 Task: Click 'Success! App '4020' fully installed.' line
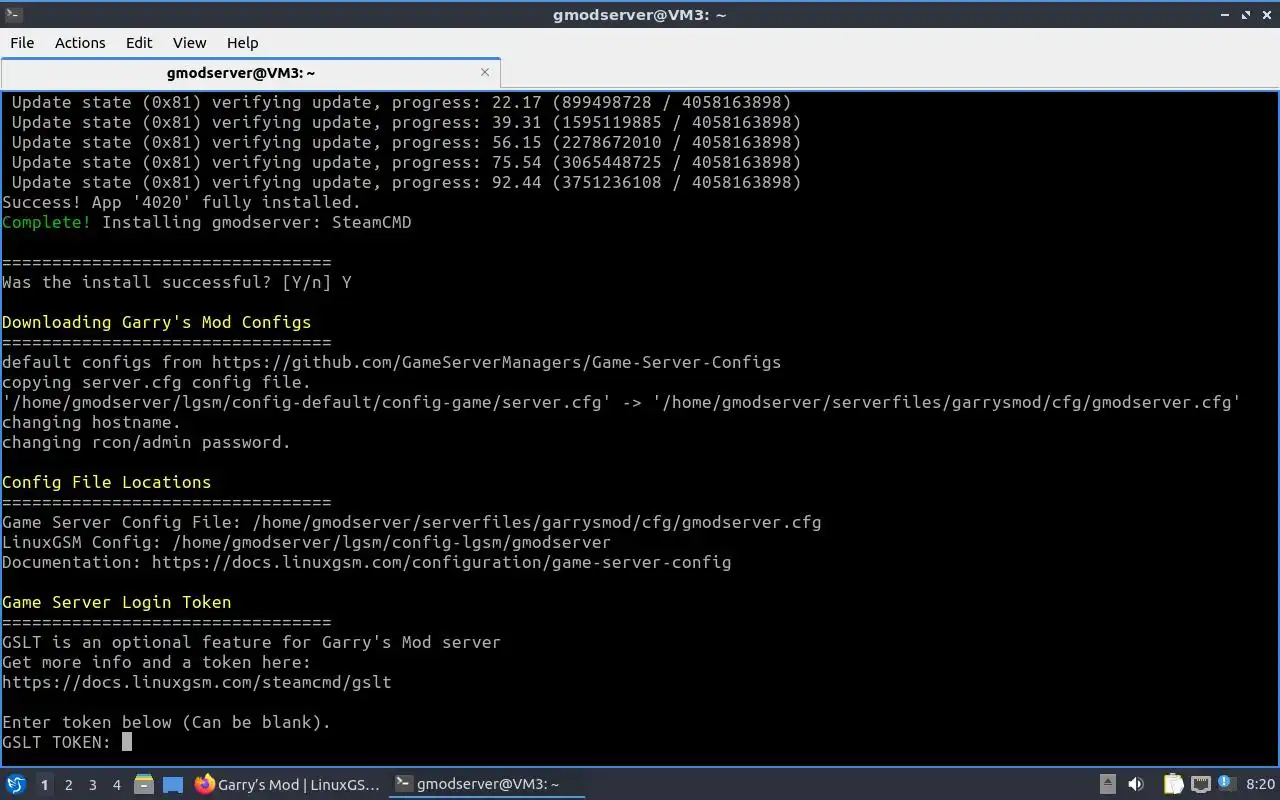click(x=181, y=202)
